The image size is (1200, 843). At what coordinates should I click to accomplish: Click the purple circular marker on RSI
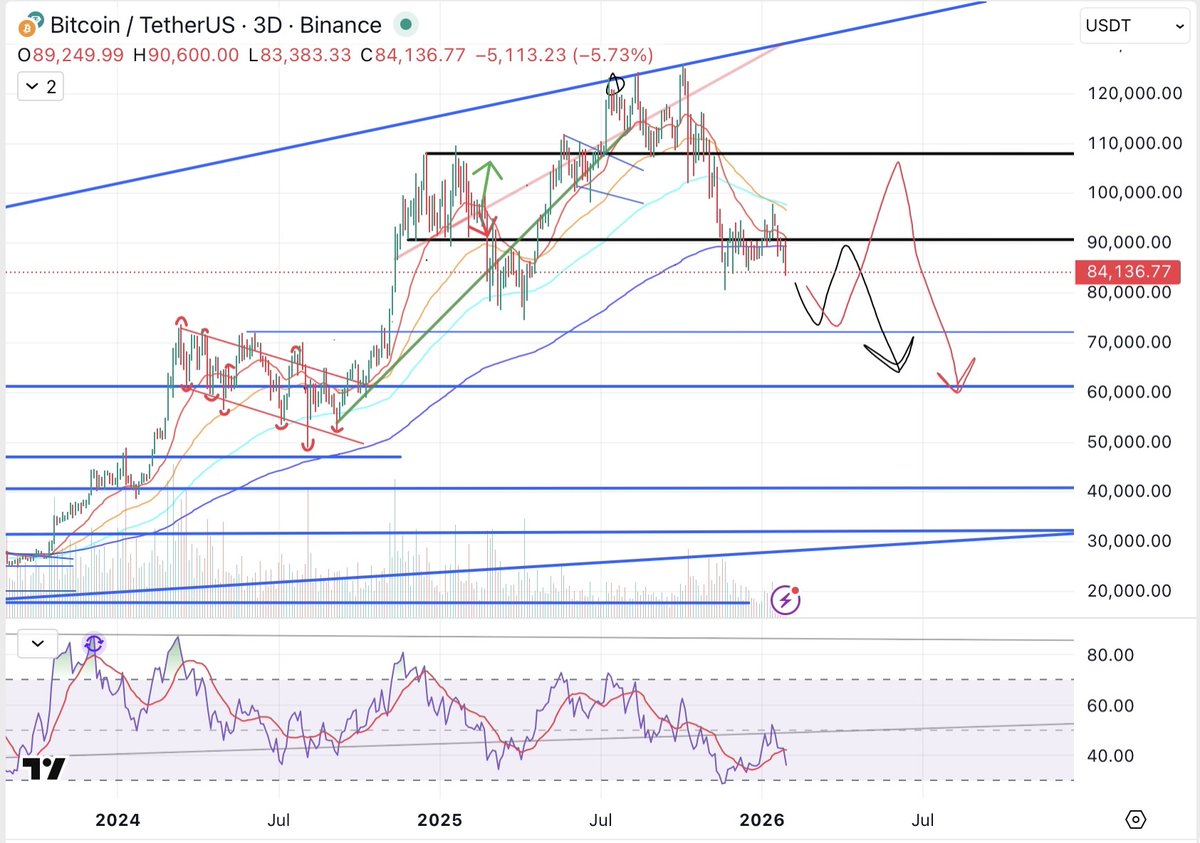click(x=93, y=645)
